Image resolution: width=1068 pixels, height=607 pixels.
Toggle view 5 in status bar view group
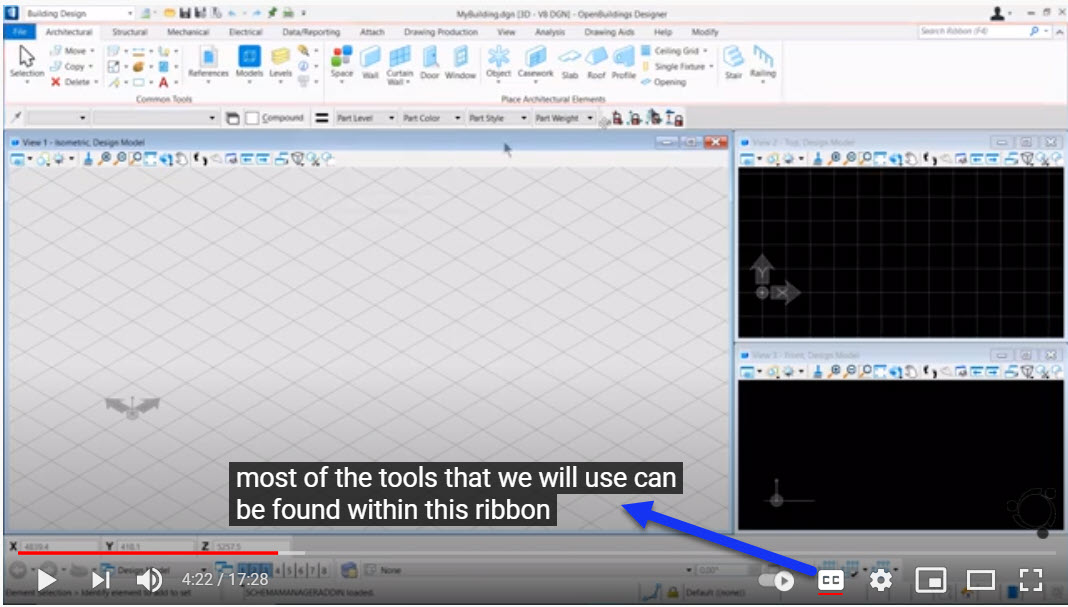point(289,570)
